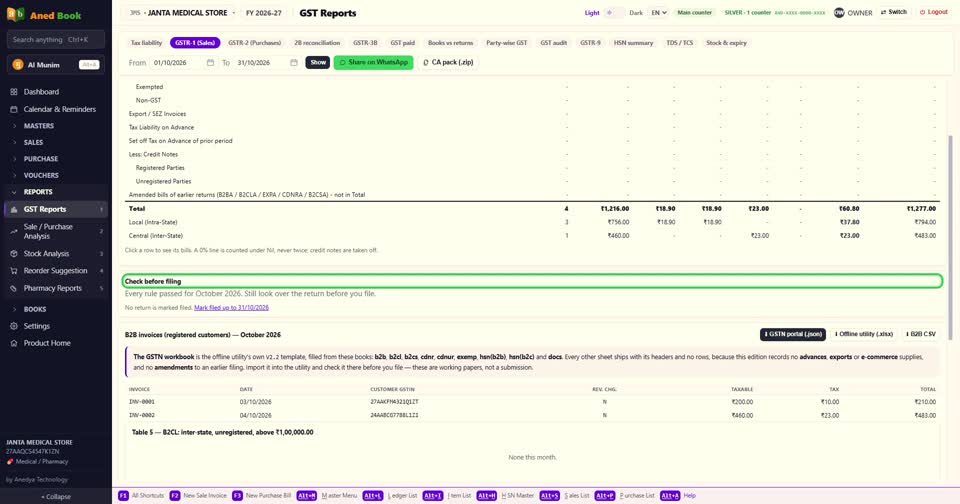Screen dimensions: 960x504
Task: Download Offline utility (.xlsx) file
Action: click(x=864, y=334)
